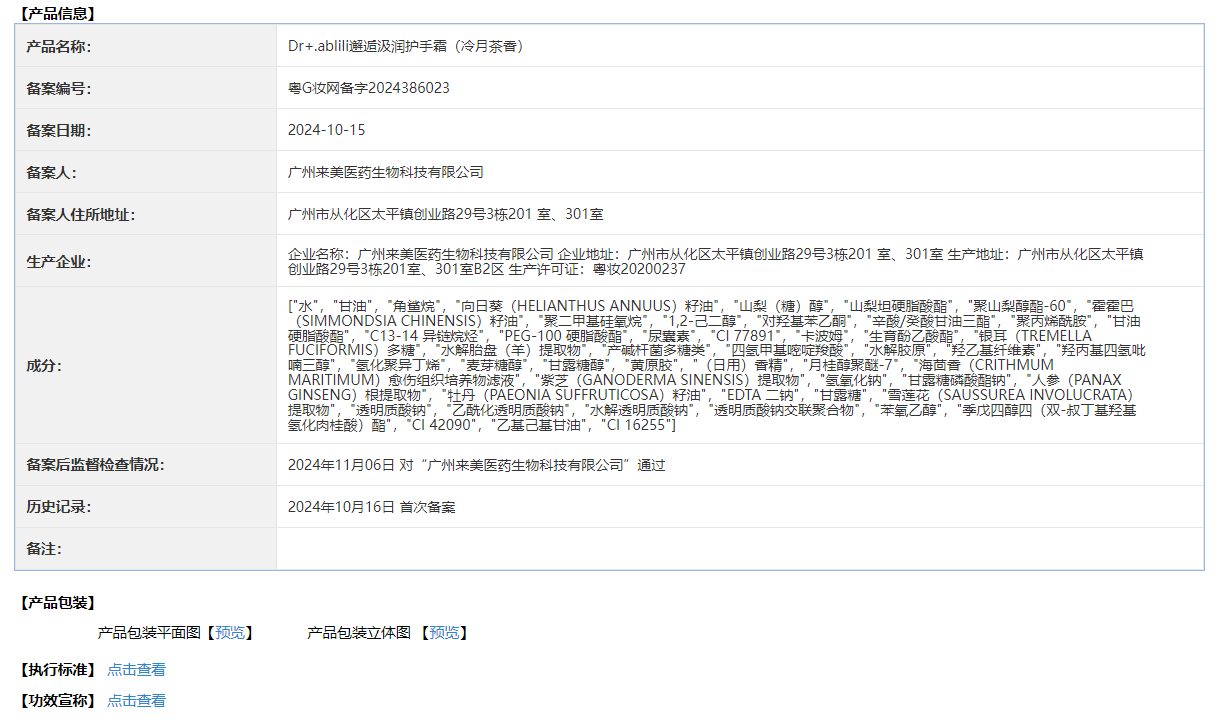The image size is (1220, 721).
Task: Select 广州来美医药生物科技有限公司 in the 备案人 row
Action: tap(386, 172)
